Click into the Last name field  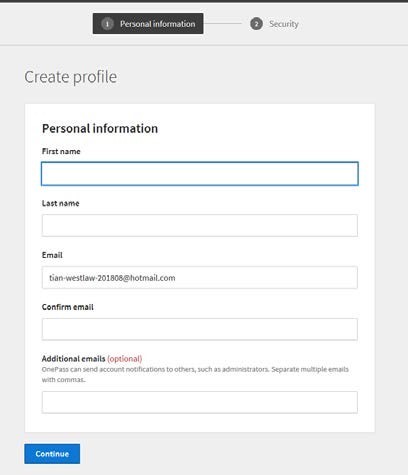coord(200,226)
